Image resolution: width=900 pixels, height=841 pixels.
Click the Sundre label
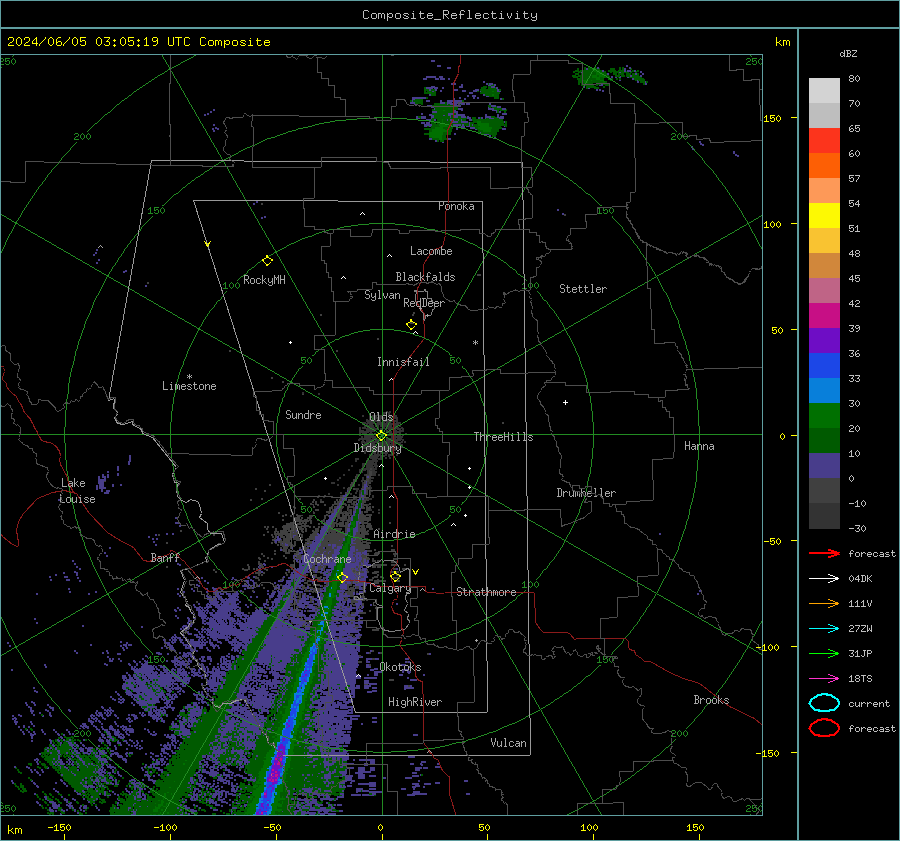303,414
